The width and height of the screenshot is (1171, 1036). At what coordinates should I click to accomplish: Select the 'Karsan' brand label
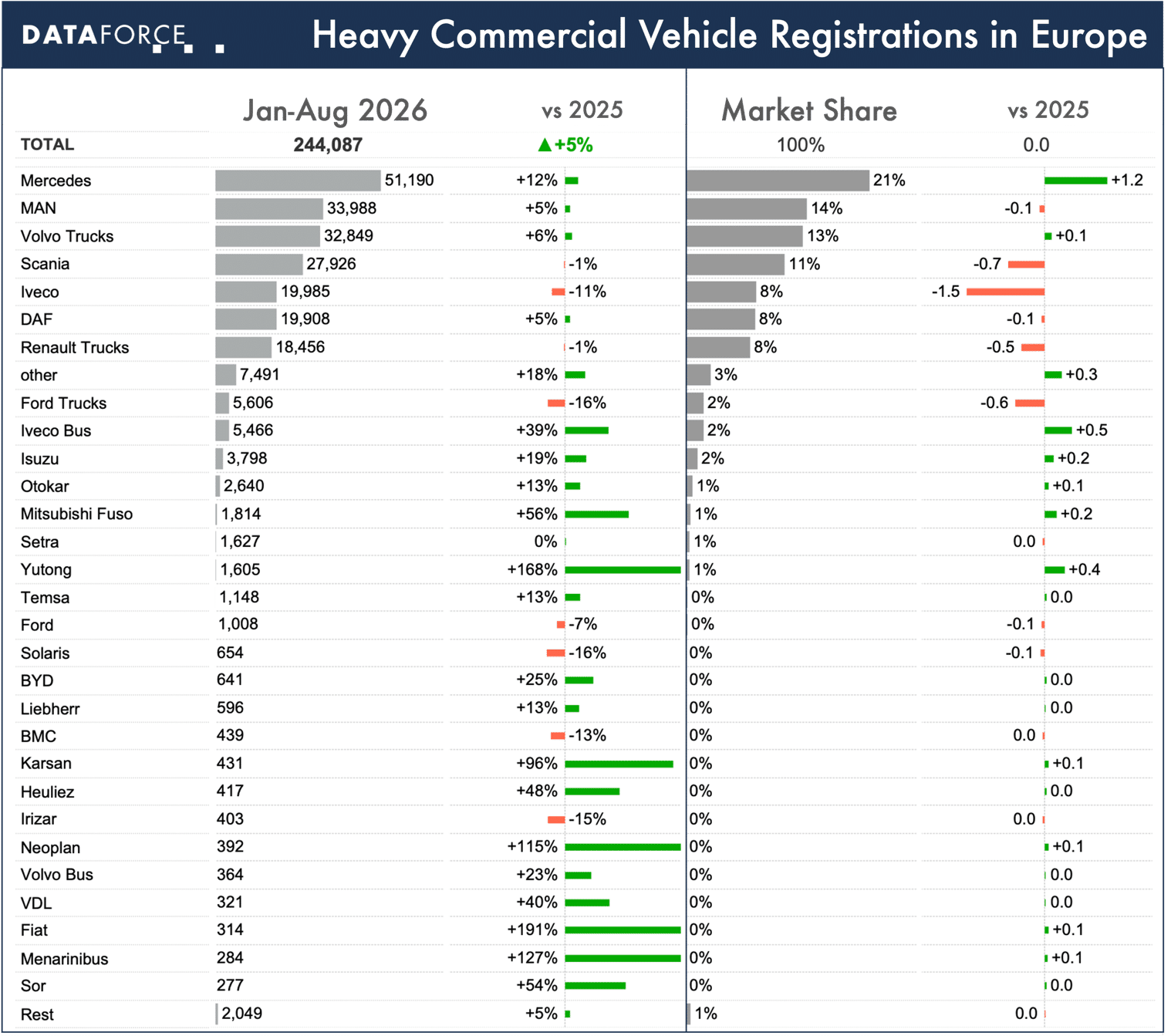point(46,764)
